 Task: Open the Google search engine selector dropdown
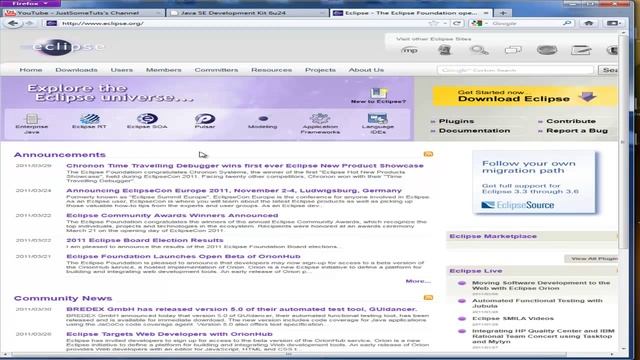[x=480, y=23]
